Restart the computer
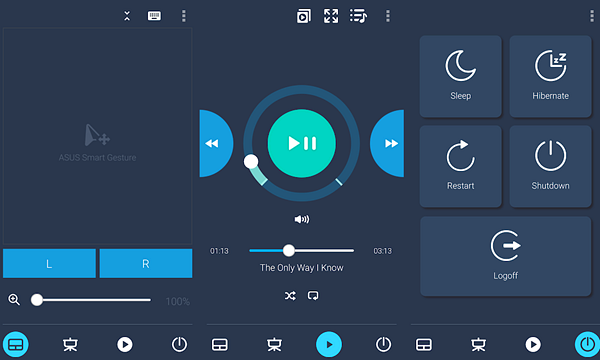The height and width of the screenshot is (360, 600). (x=461, y=166)
